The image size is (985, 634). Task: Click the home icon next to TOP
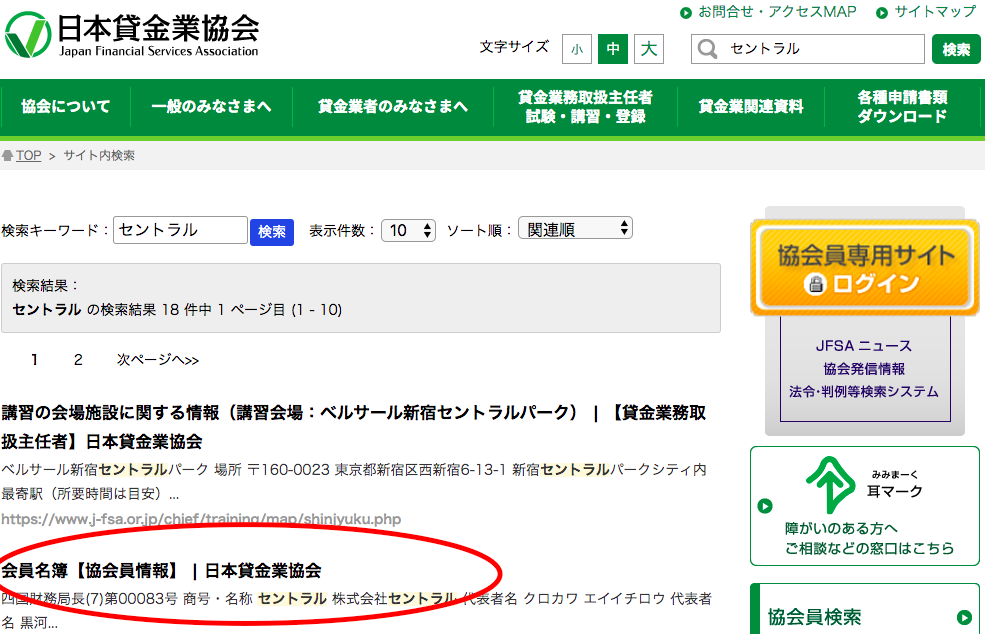pos(8,156)
